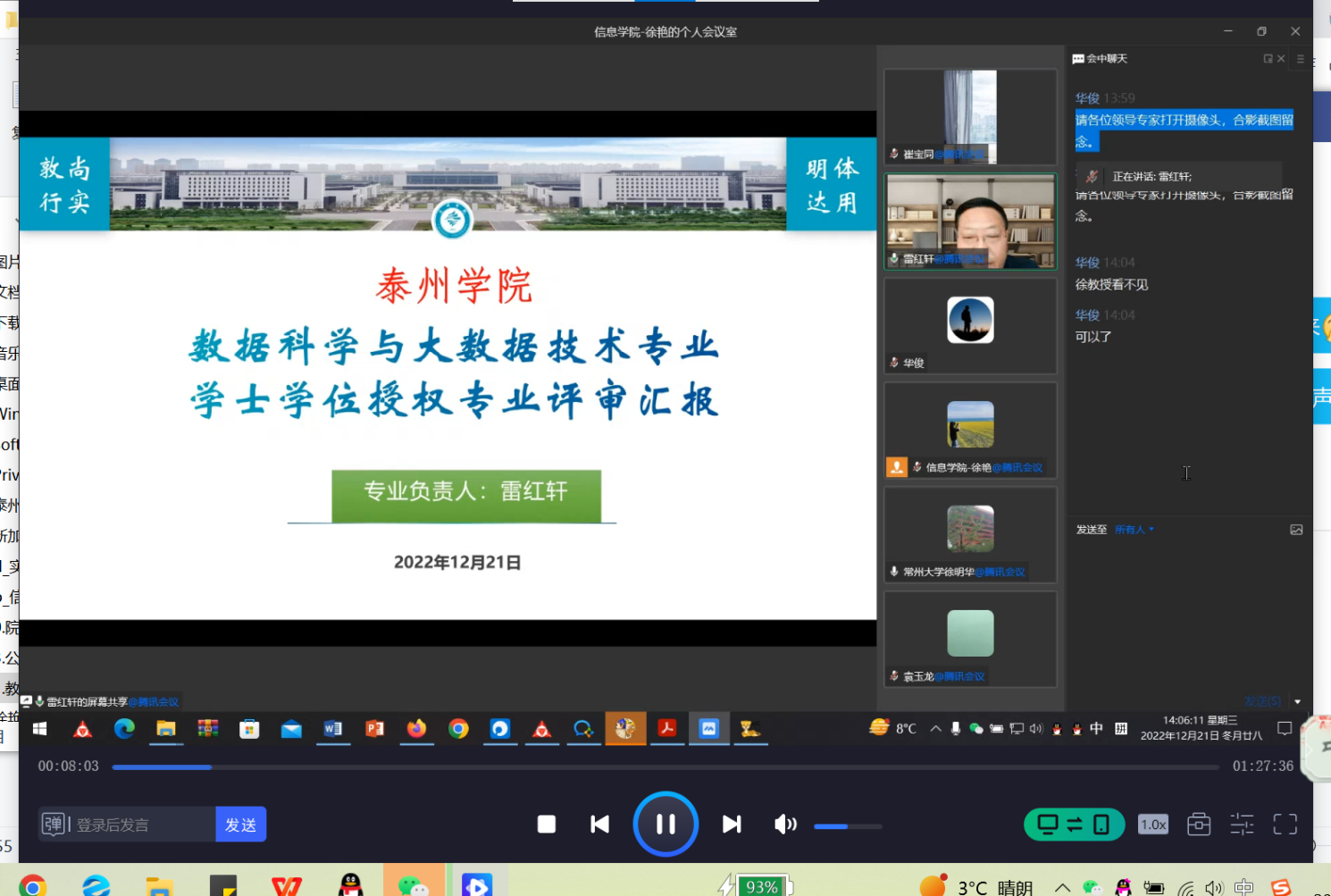
Task: Expand the 所有人 recipient dropdown
Action: 1134,530
